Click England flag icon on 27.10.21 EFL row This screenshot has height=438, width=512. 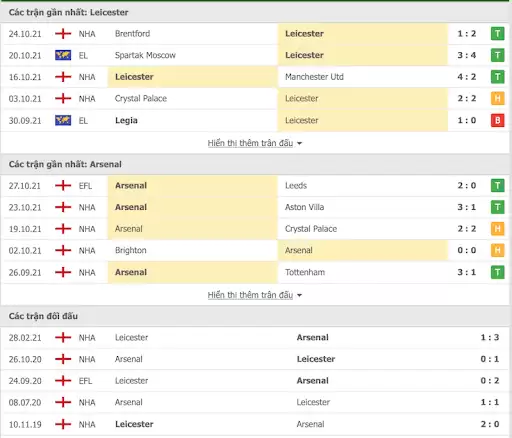pyautogui.click(x=63, y=185)
